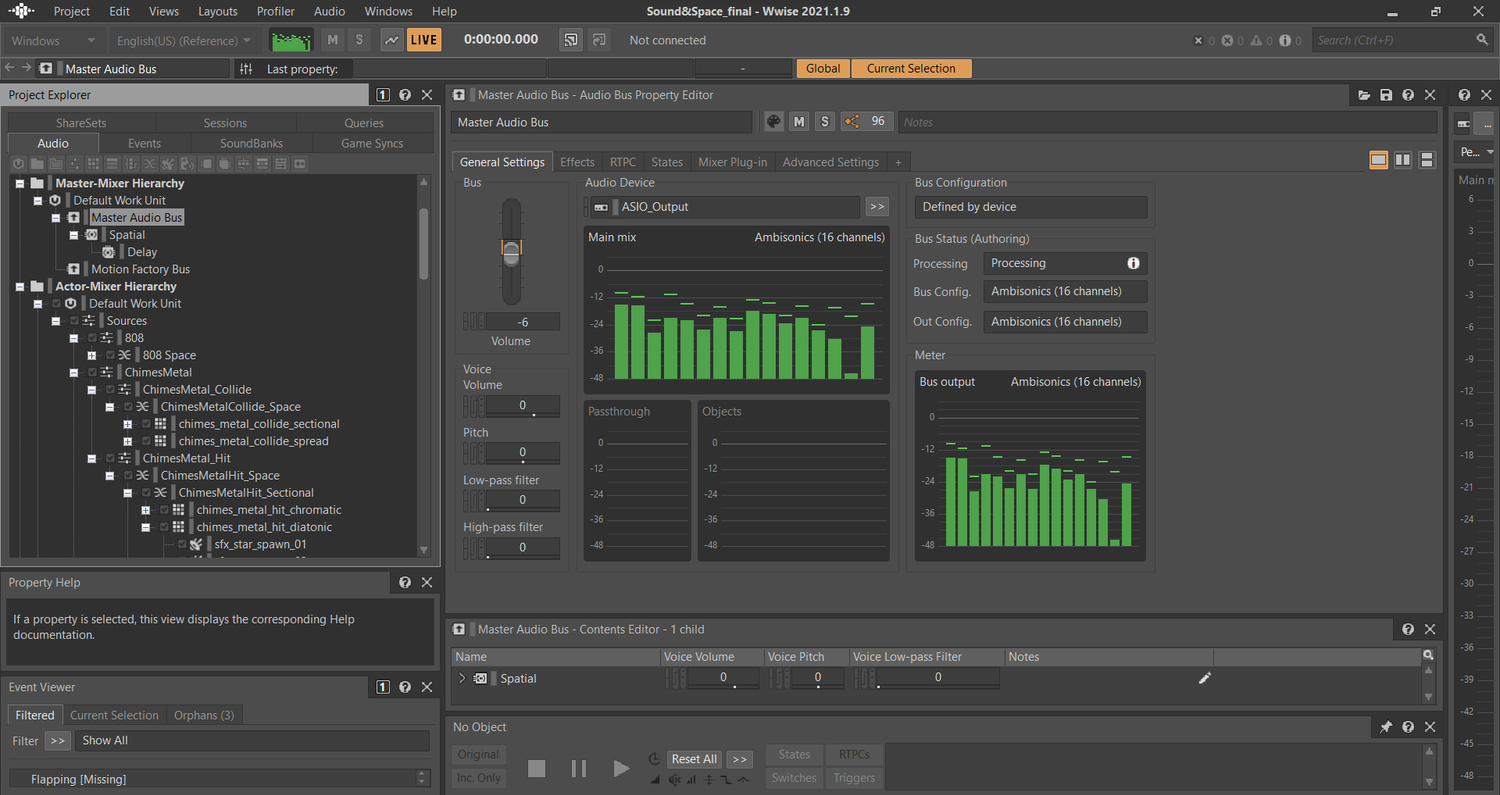The width and height of the screenshot is (1500, 795).
Task: Select the single-pane layout icon
Action: 1379,160
